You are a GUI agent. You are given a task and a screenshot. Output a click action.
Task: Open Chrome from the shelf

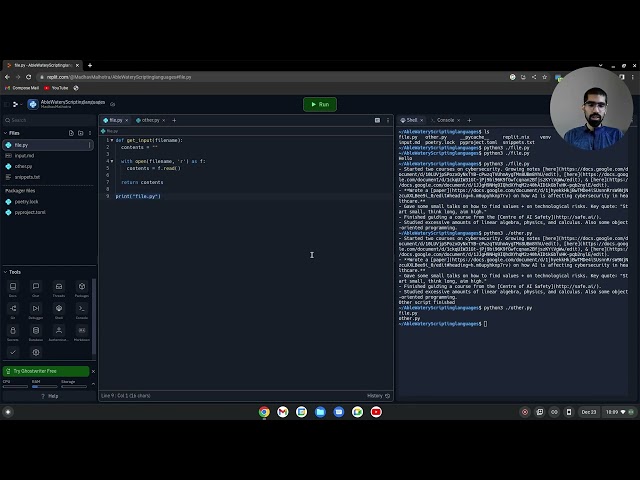(264, 412)
